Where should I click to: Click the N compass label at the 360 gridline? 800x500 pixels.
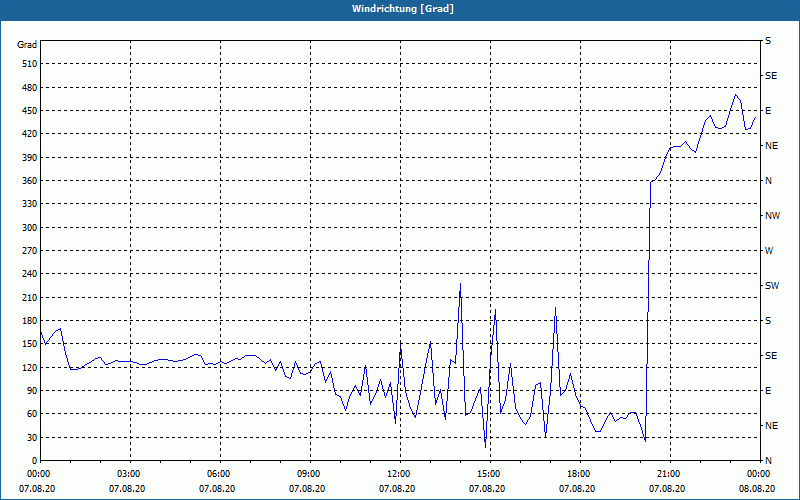coord(768,181)
